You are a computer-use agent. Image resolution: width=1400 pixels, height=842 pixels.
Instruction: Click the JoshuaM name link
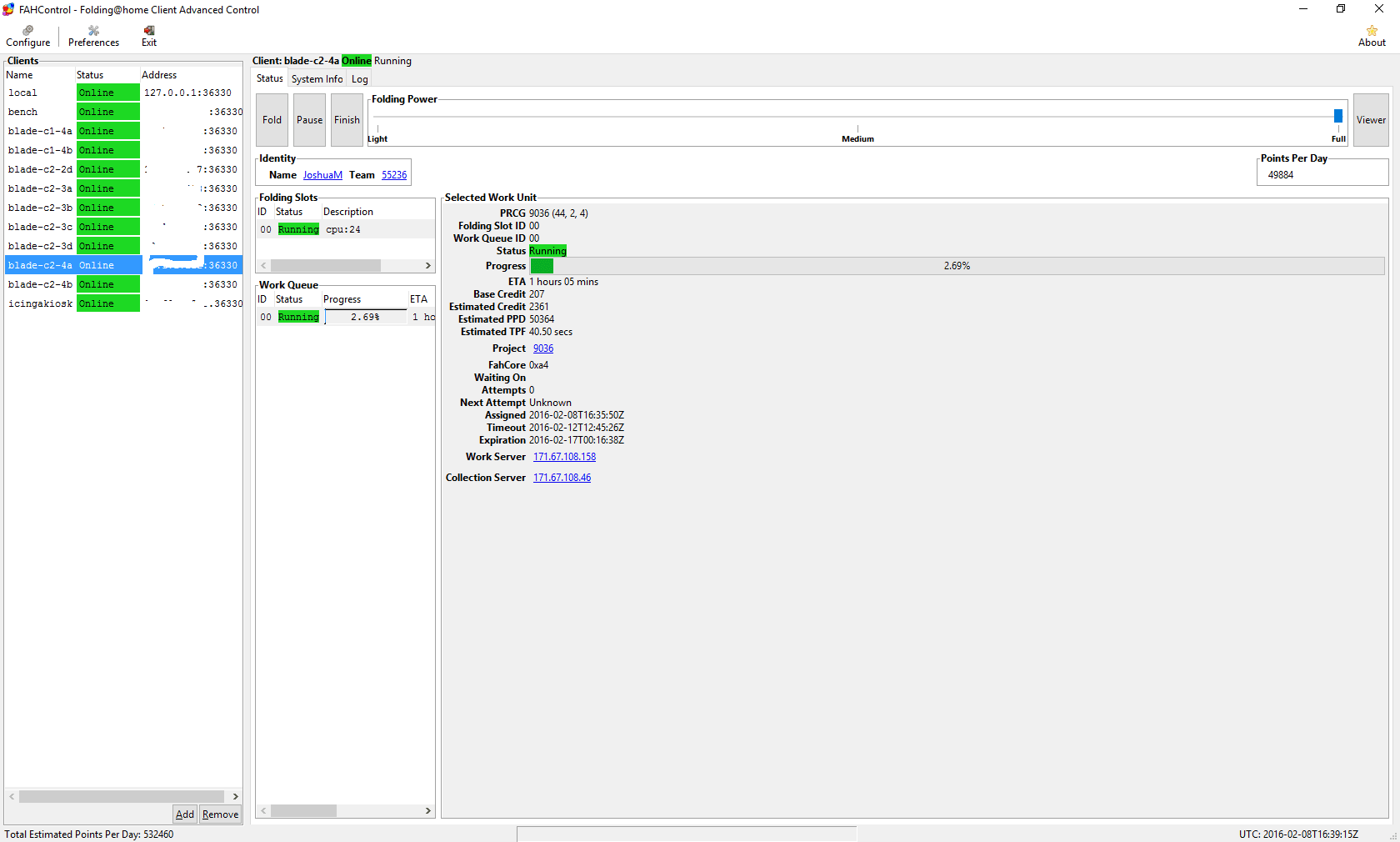click(x=322, y=175)
